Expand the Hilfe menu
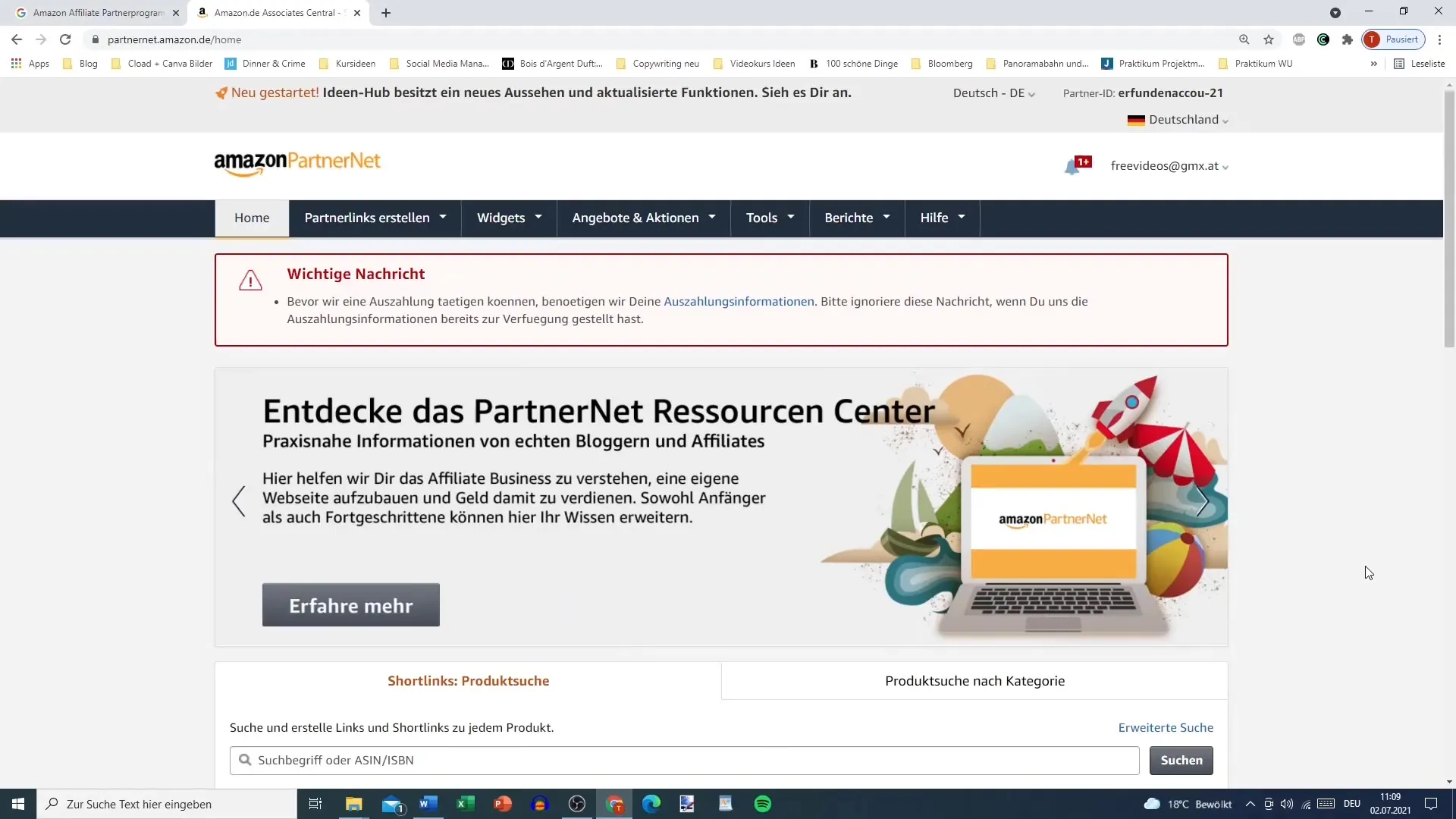The image size is (1456, 819). click(943, 218)
